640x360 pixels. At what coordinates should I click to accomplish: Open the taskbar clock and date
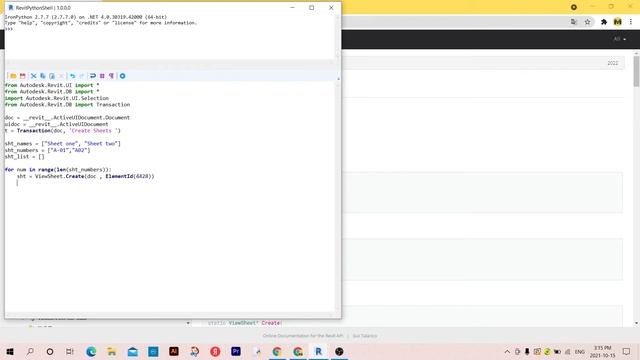(602, 351)
